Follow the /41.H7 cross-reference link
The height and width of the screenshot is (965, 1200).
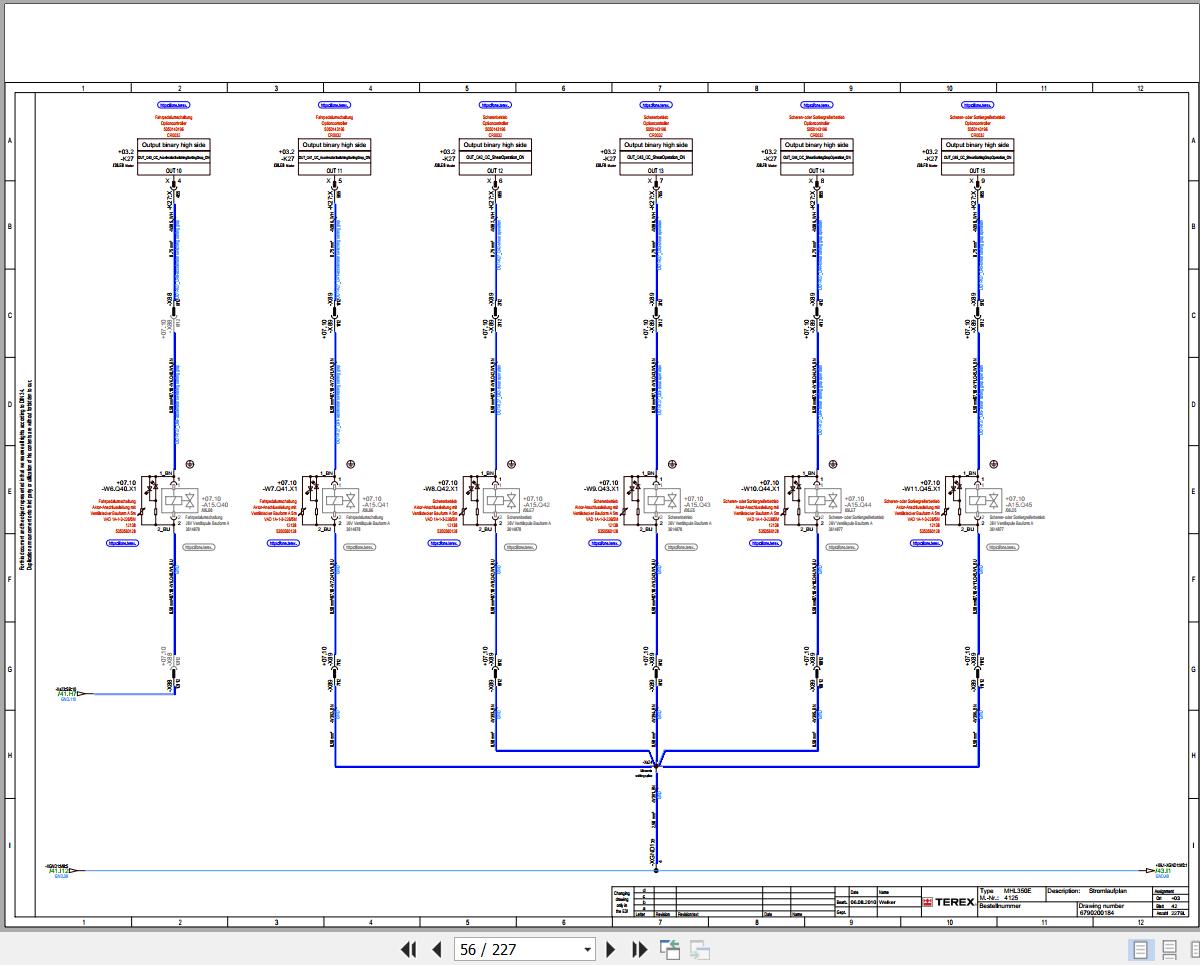pos(68,694)
